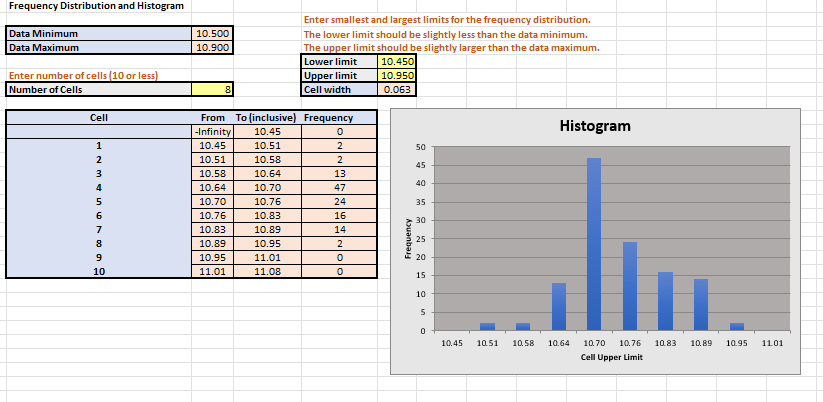The height and width of the screenshot is (402, 823).
Task: Select the histogram bar at 10.89
Action: click(x=701, y=305)
